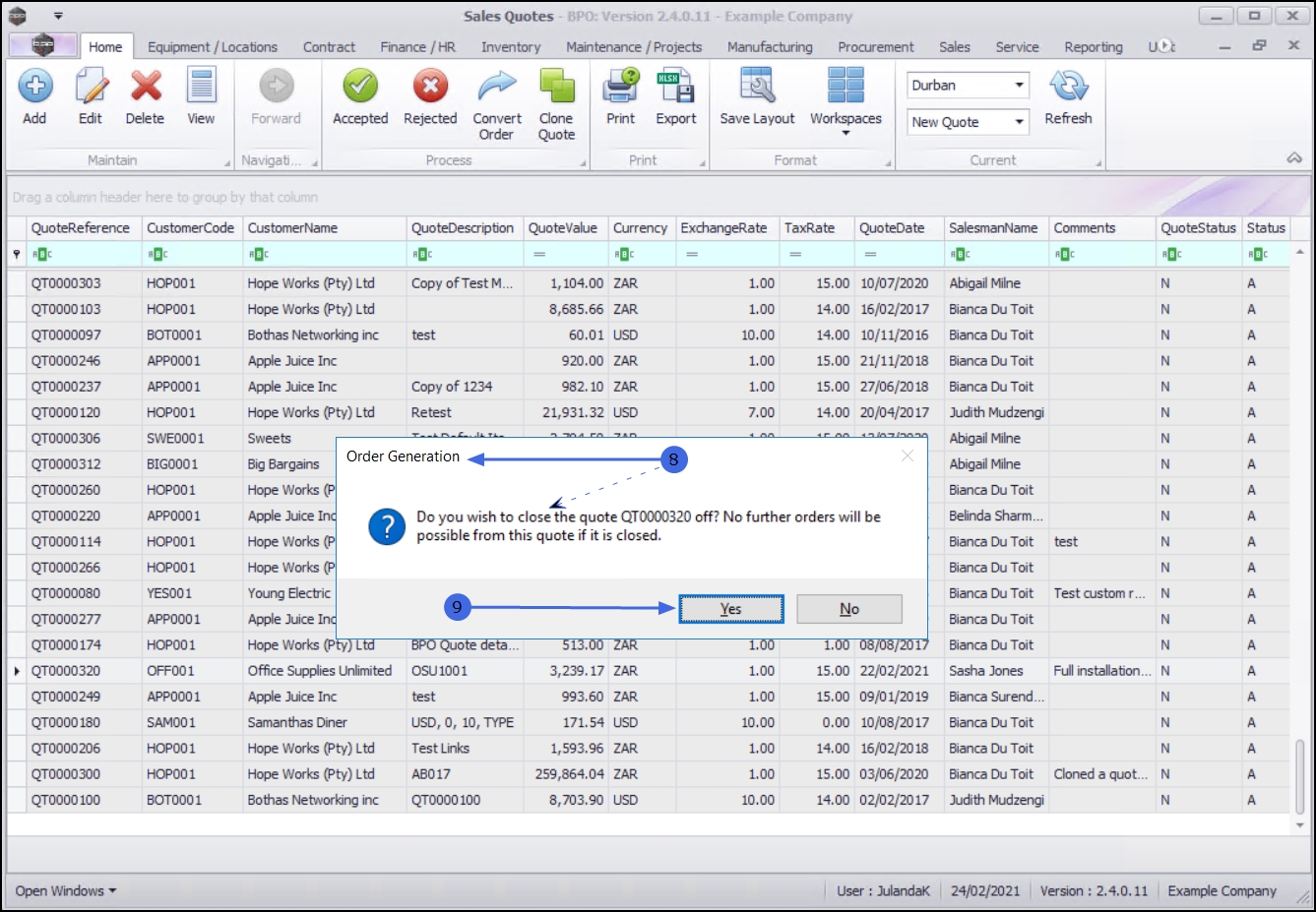The width and height of the screenshot is (1316, 912).
Task: Open the Durban site dropdown
Action: pyautogui.click(x=1019, y=86)
